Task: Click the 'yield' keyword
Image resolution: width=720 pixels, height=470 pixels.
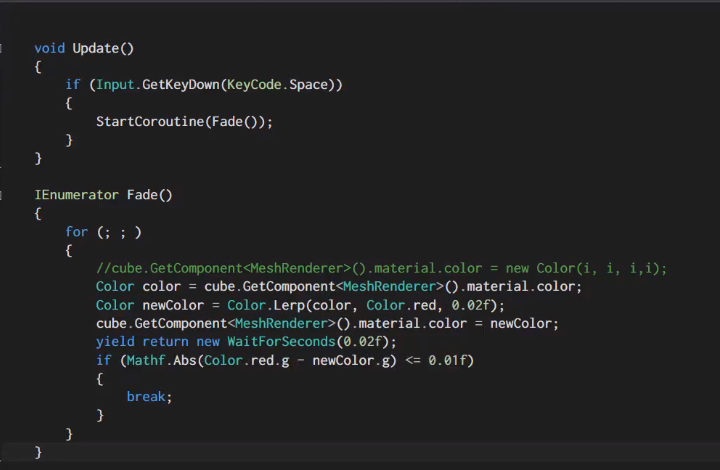Action: [115, 342]
